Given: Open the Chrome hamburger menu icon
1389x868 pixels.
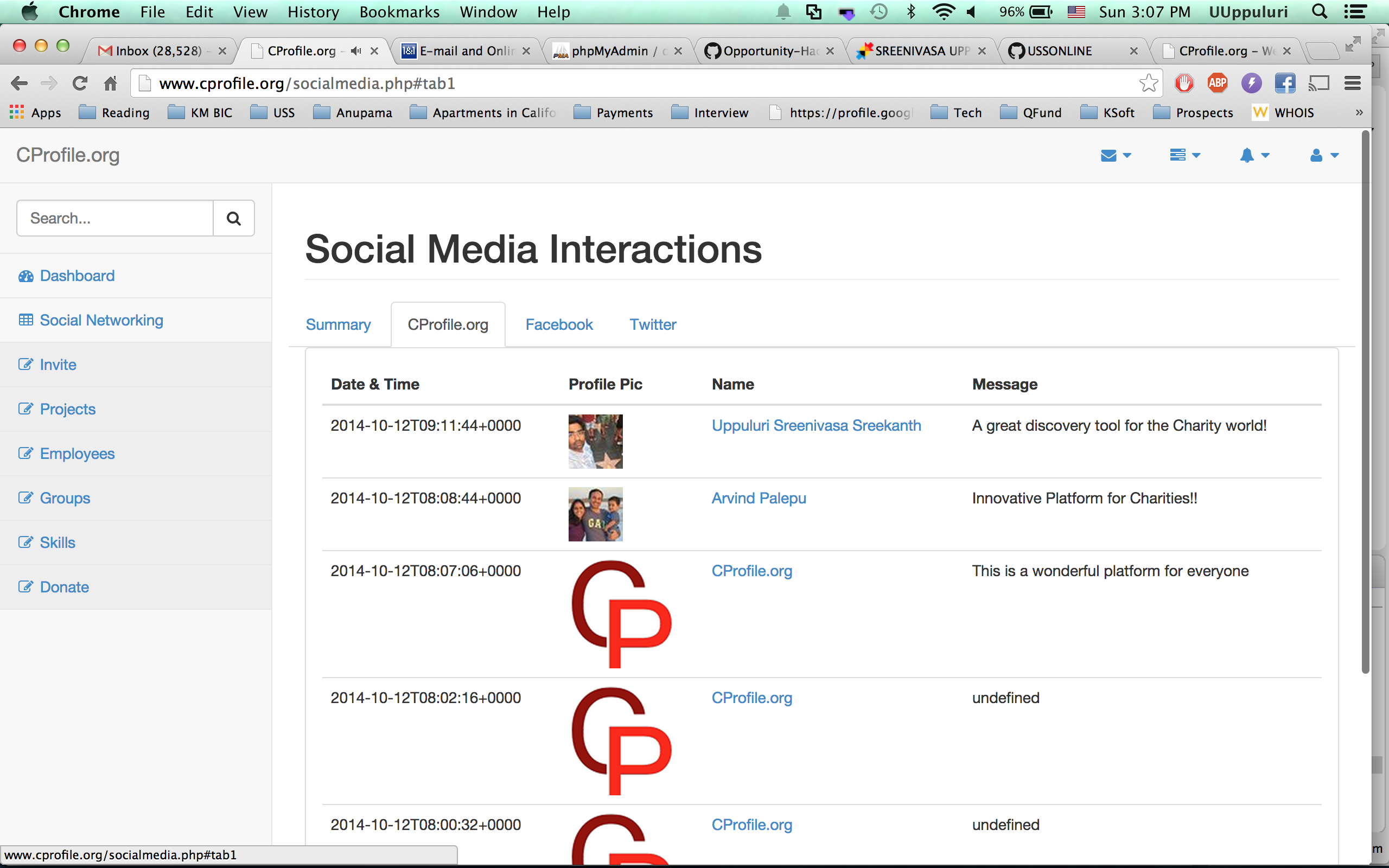Looking at the screenshot, I should [1352, 84].
